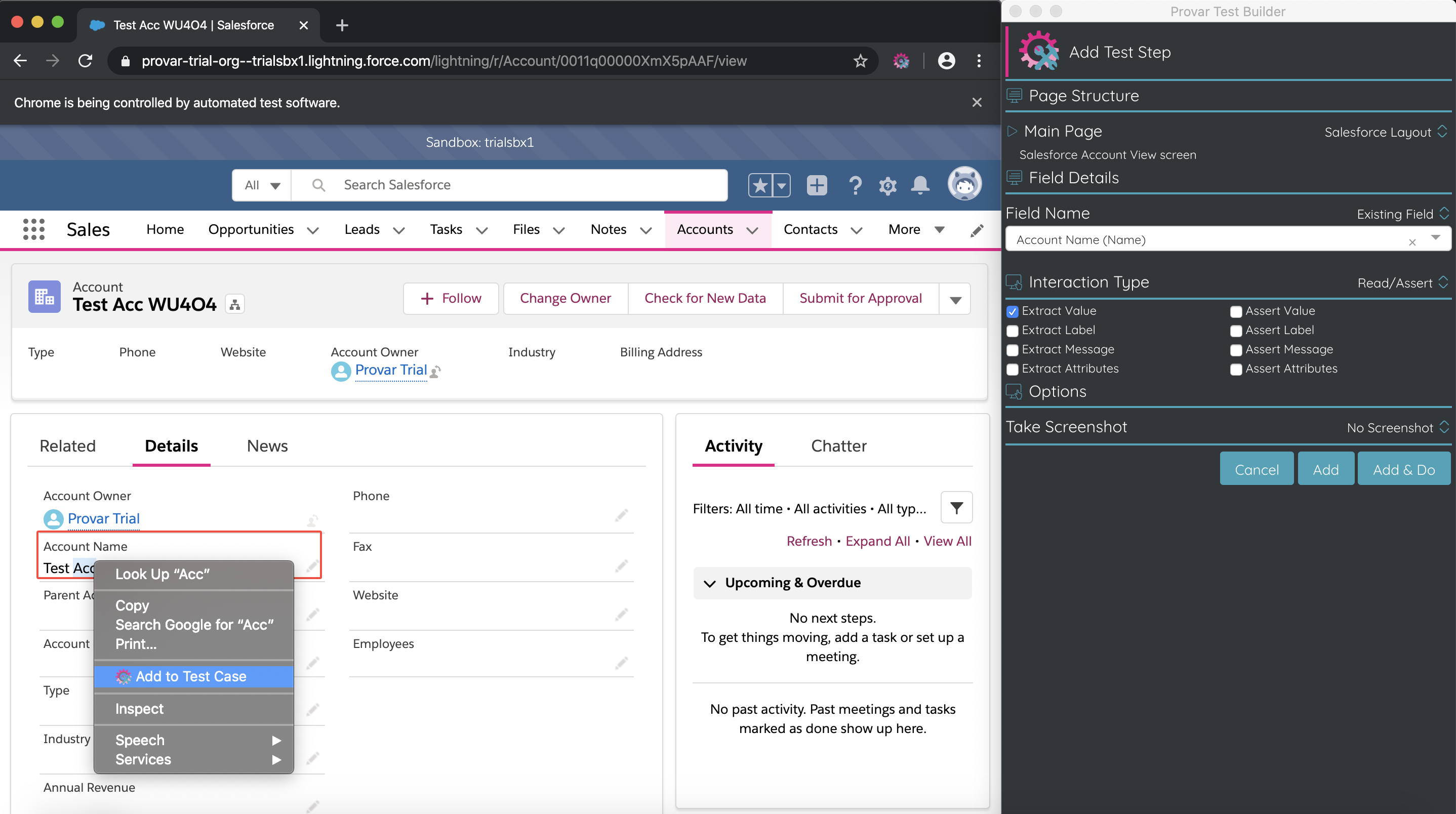Click the Change Owner button
Viewport: 1456px width, 814px height.
point(565,299)
